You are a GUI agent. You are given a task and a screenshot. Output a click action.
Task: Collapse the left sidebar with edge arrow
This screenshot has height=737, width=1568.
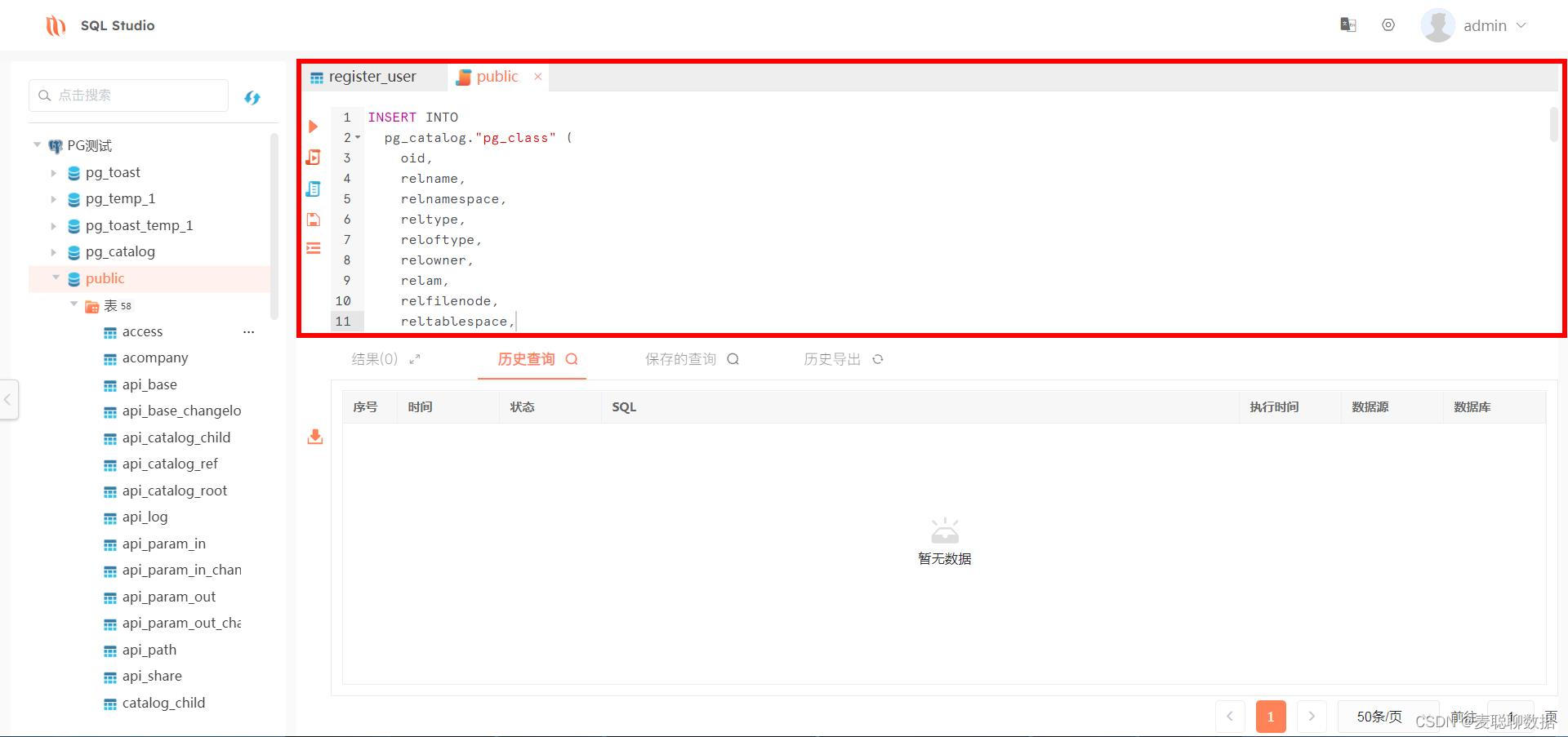(8, 400)
